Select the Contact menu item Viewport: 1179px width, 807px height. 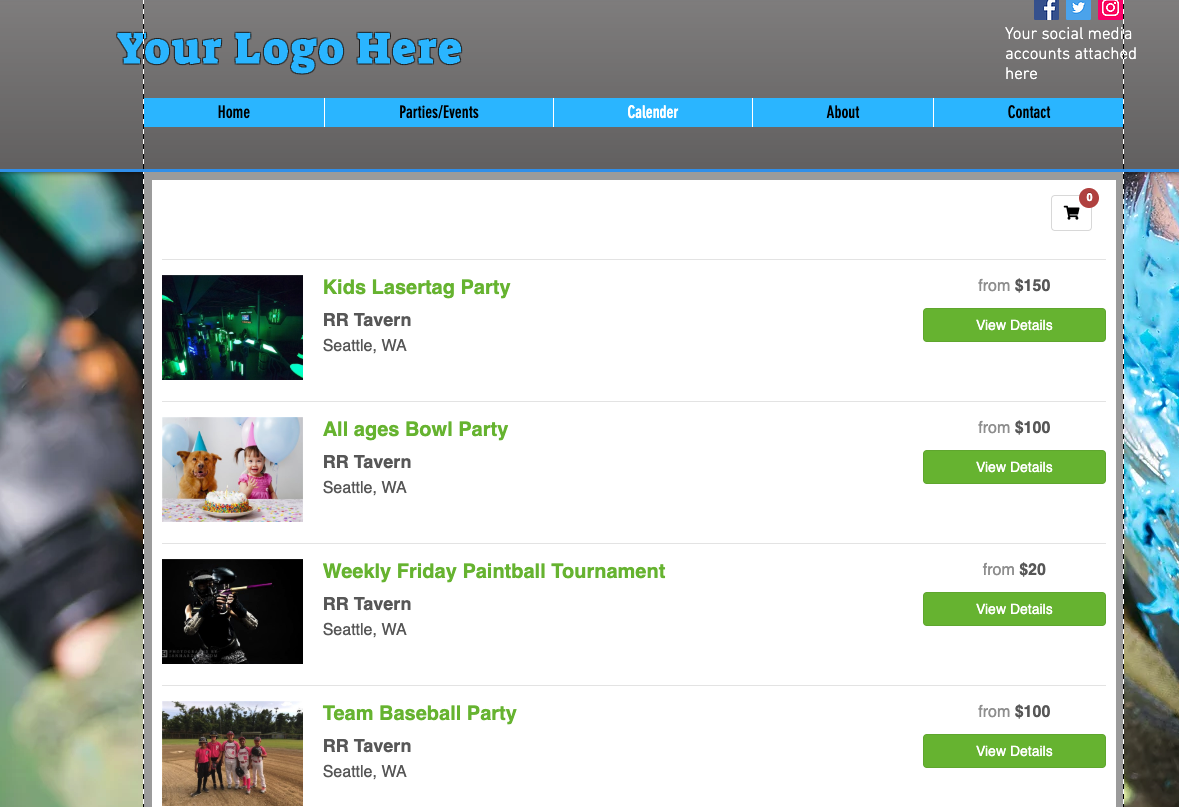click(1029, 112)
